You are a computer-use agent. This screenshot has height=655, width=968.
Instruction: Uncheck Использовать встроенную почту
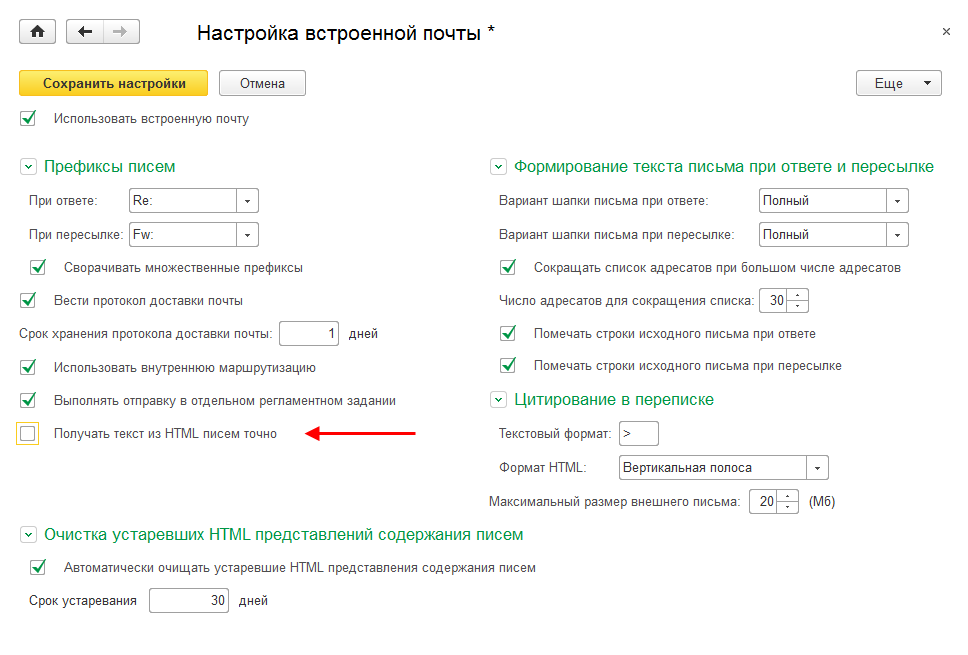(28, 119)
